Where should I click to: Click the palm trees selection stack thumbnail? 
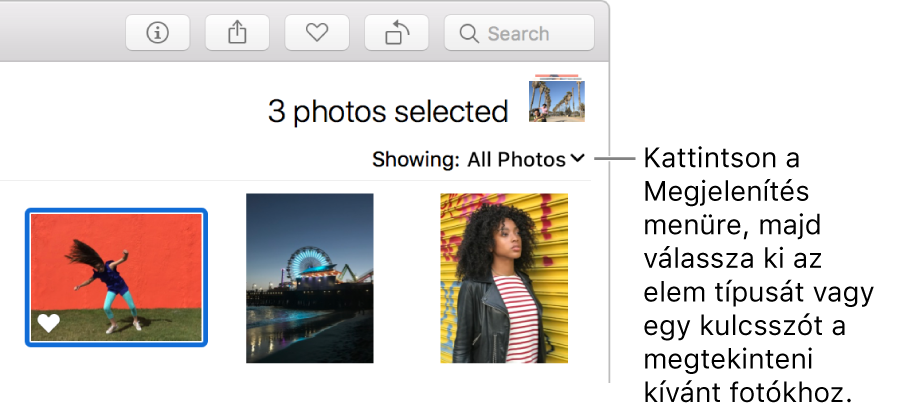click(557, 98)
